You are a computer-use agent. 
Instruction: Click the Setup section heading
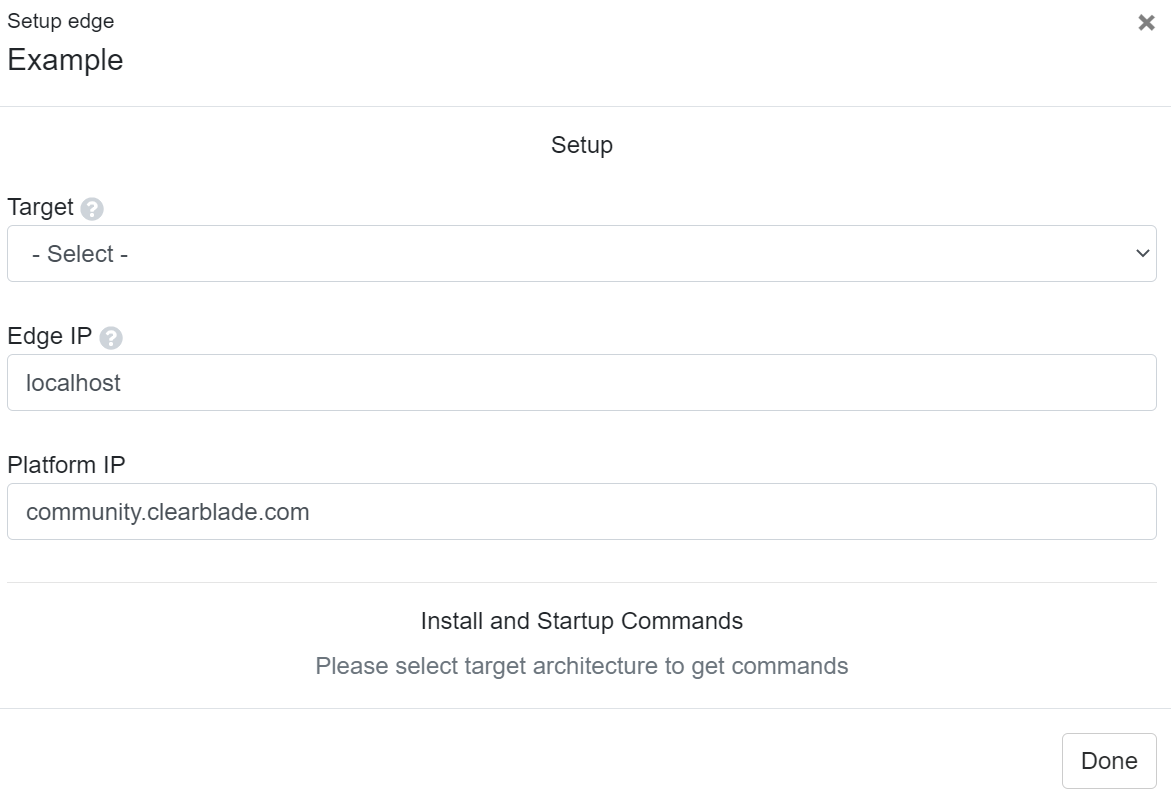(581, 145)
